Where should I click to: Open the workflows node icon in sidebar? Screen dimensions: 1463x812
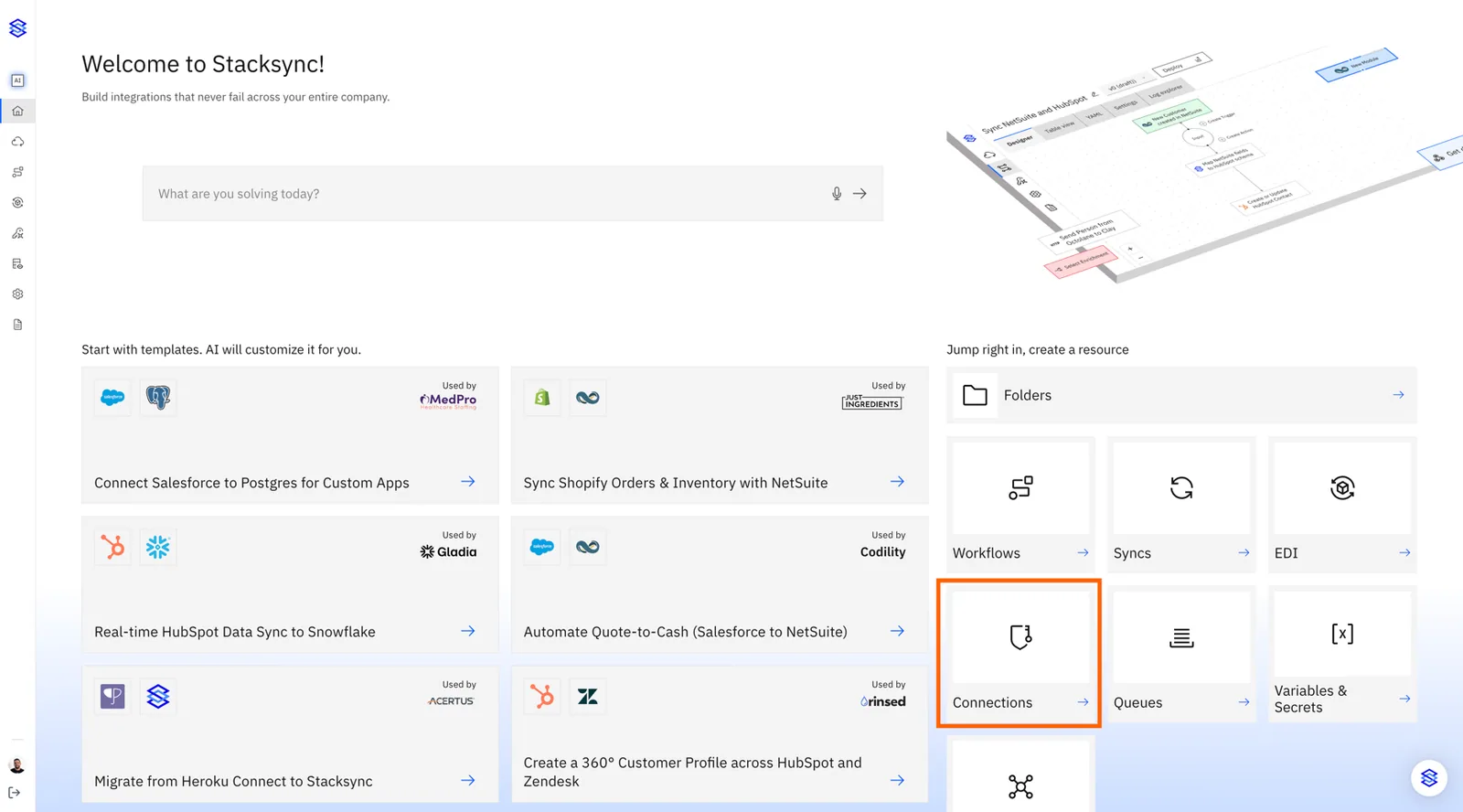pyautogui.click(x=17, y=172)
